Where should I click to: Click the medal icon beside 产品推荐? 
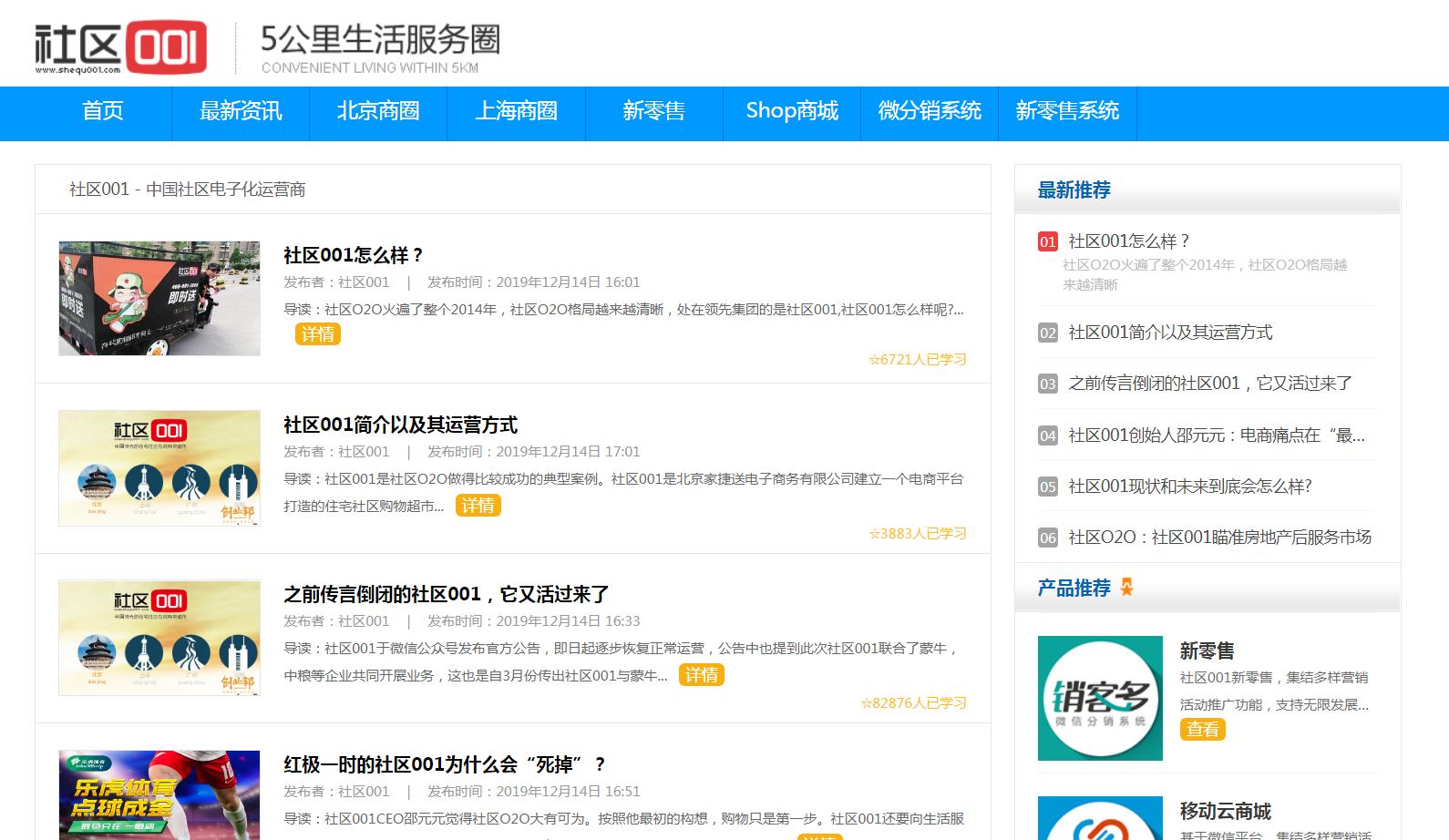[1127, 588]
